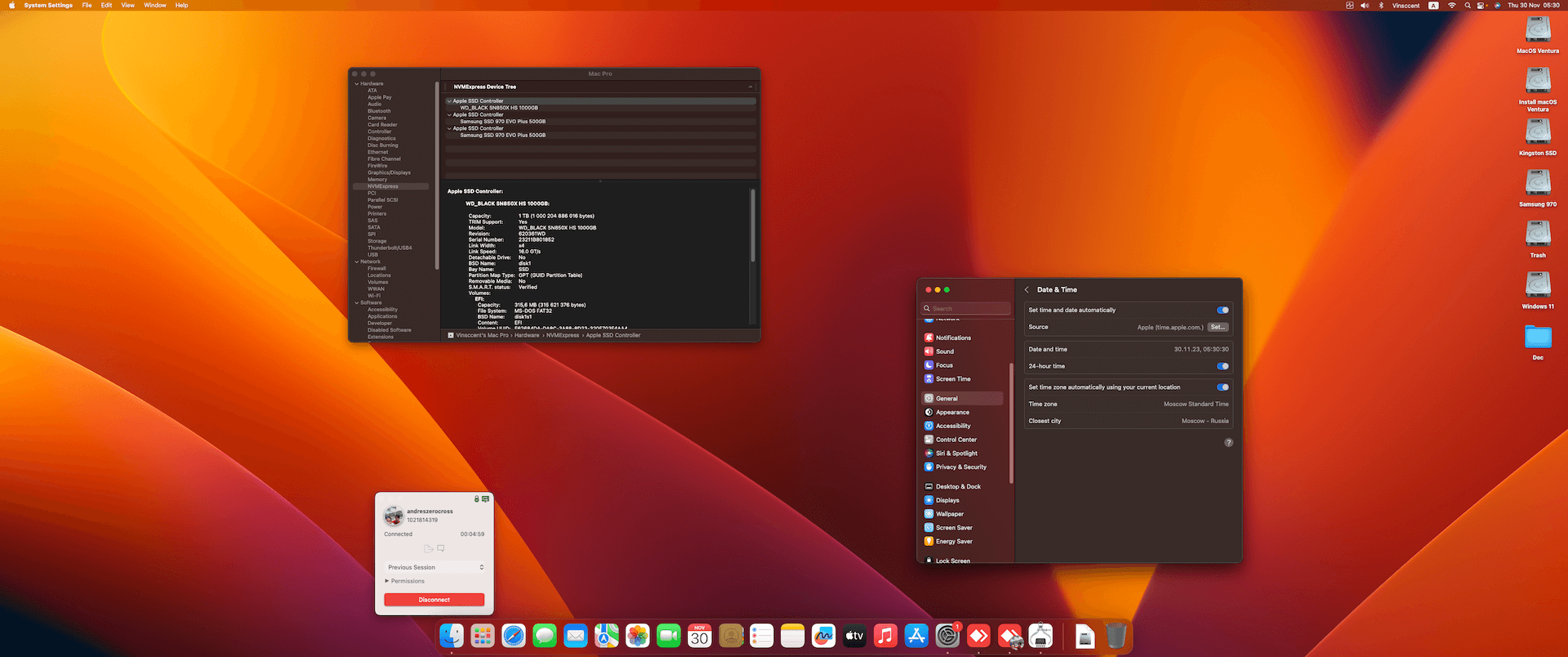The image size is (1568, 657).
Task: Click the System Settings sidebar scrollbar
Action: click(1012, 425)
